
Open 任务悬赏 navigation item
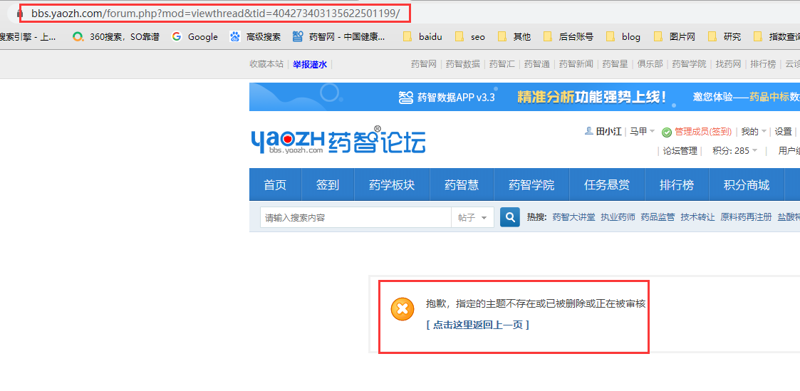click(607, 185)
